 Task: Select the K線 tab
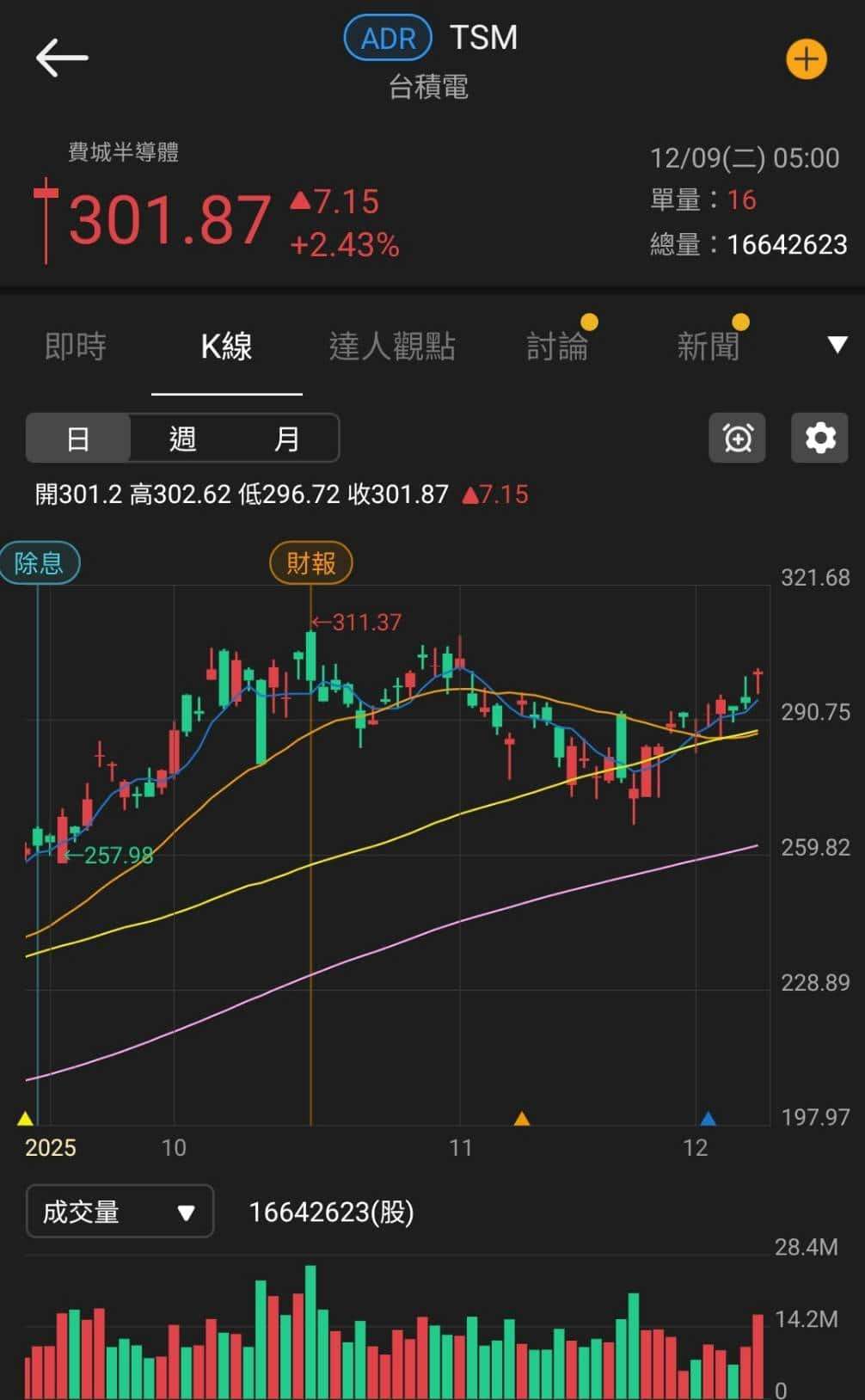click(226, 347)
